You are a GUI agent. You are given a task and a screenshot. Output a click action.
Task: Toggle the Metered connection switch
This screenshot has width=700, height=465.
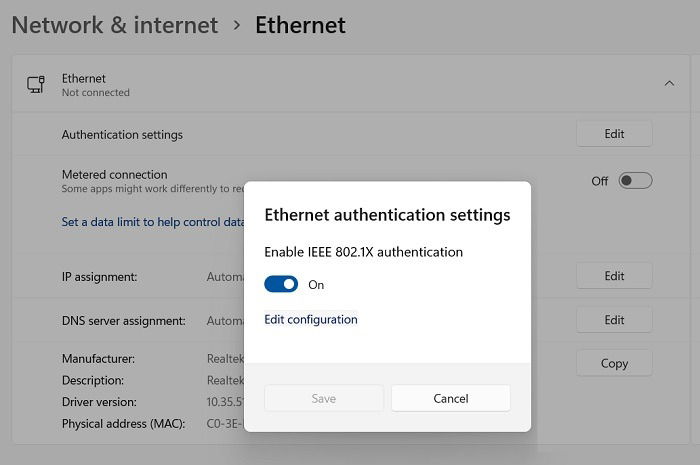(635, 181)
